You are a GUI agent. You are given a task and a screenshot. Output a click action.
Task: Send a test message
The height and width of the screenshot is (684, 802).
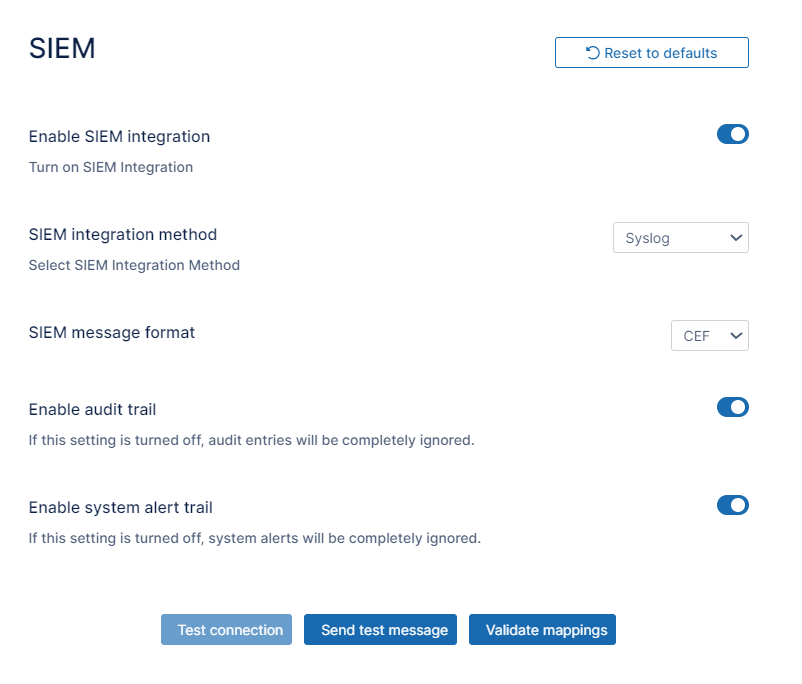pos(384,630)
